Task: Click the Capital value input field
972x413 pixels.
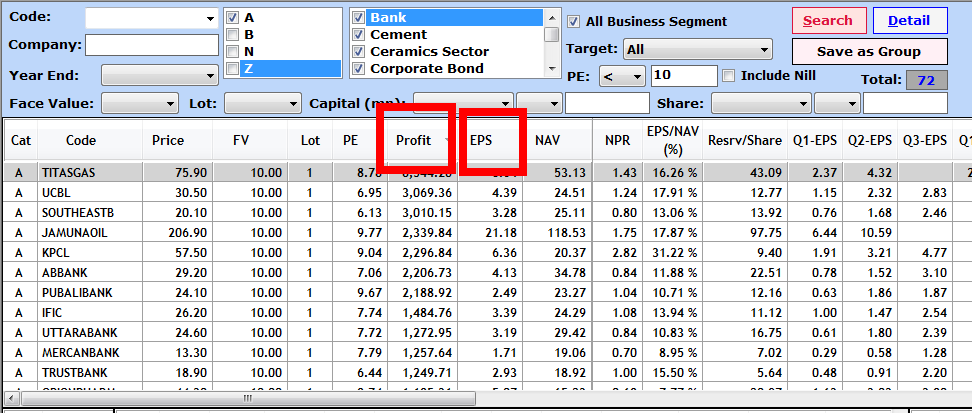Action: [x=608, y=104]
